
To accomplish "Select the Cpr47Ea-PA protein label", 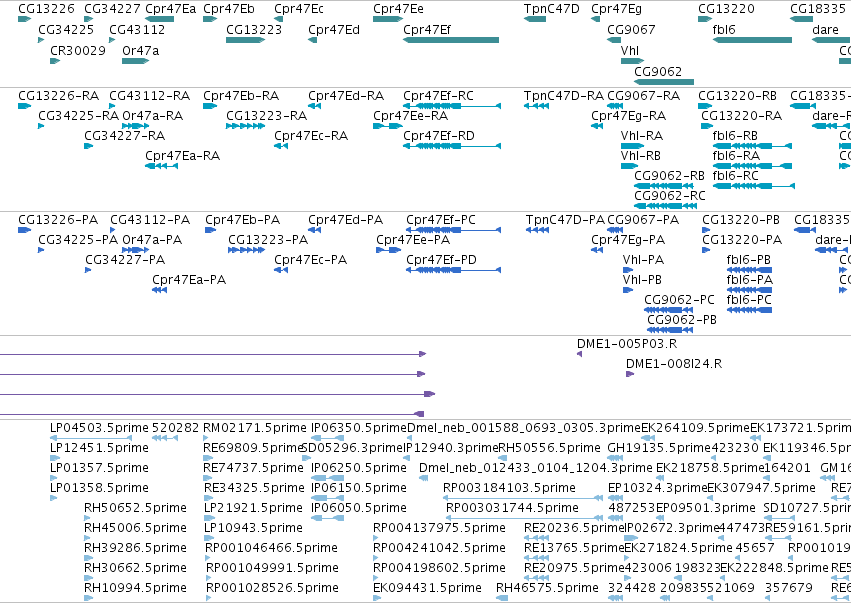I will pos(189,280).
